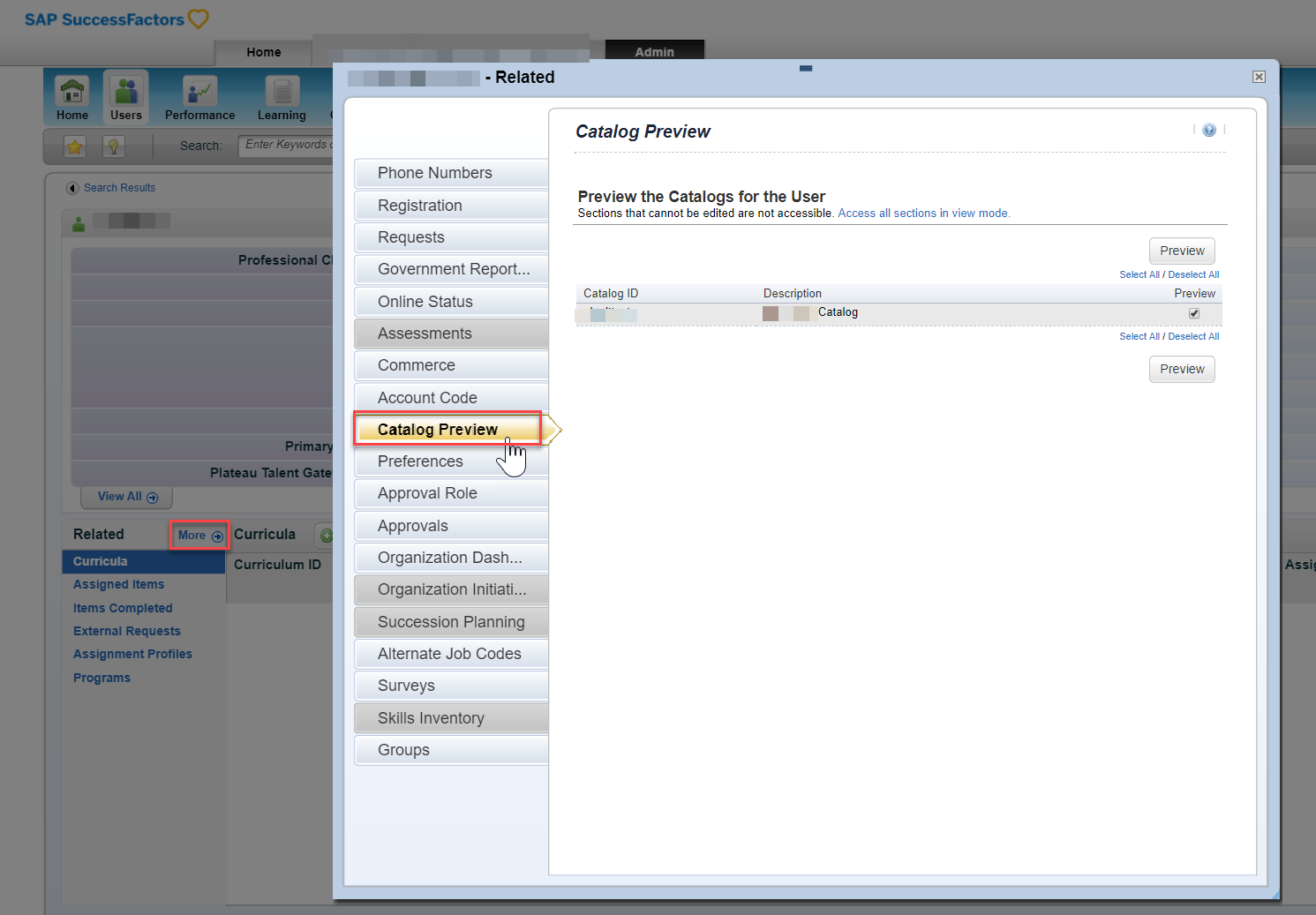Open the Commerce section
This screenshot has width=1316, height=915.
tap(451, 365)
